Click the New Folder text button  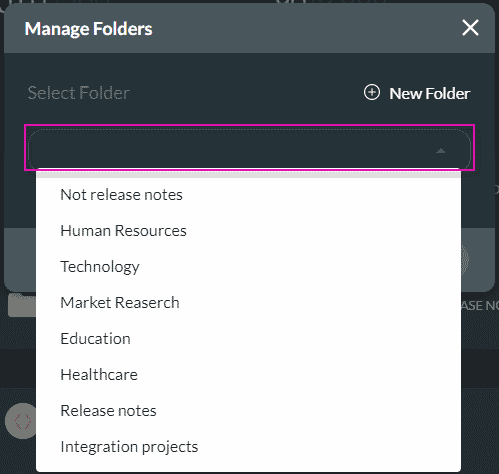[x=430, y=93]
